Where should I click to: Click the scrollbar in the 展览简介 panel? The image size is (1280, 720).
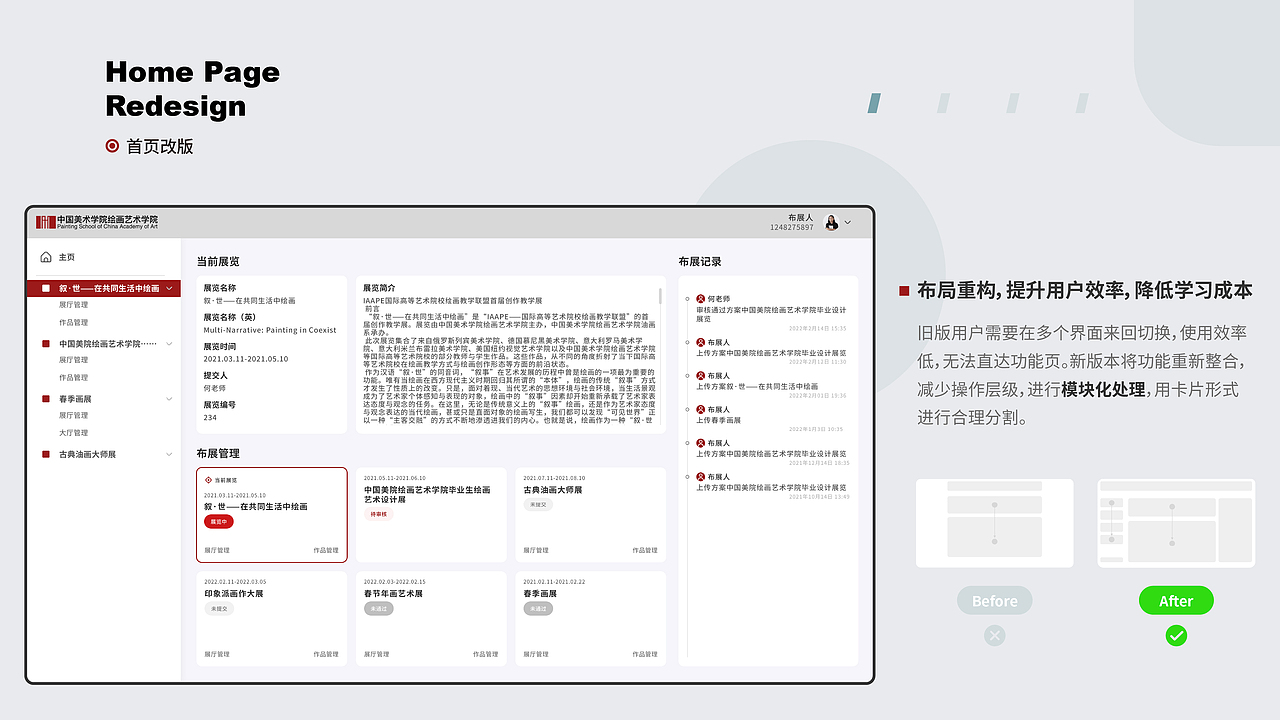[660, 296]
